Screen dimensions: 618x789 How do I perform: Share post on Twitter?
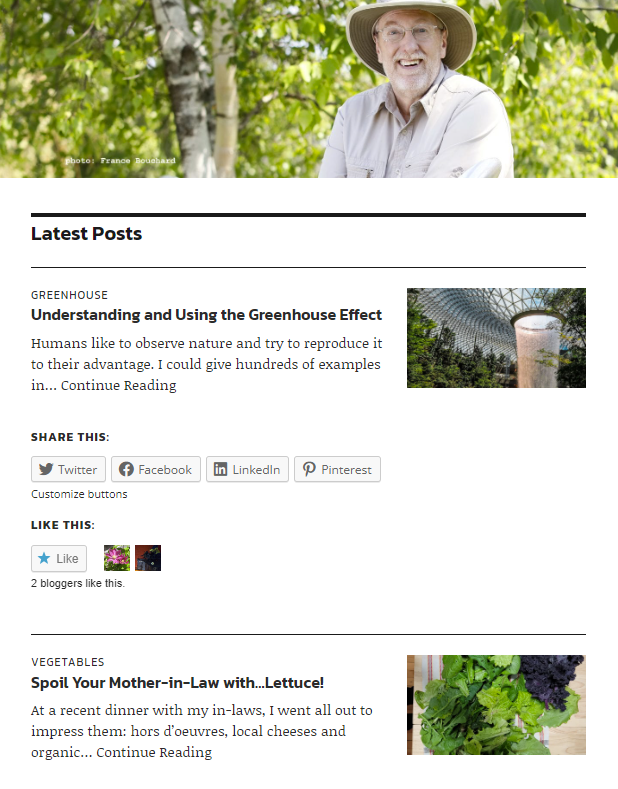(x=68, y=469)
